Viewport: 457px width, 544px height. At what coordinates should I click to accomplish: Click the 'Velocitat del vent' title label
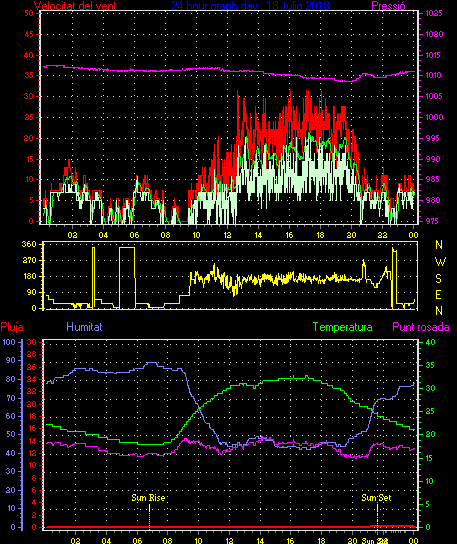75,6
